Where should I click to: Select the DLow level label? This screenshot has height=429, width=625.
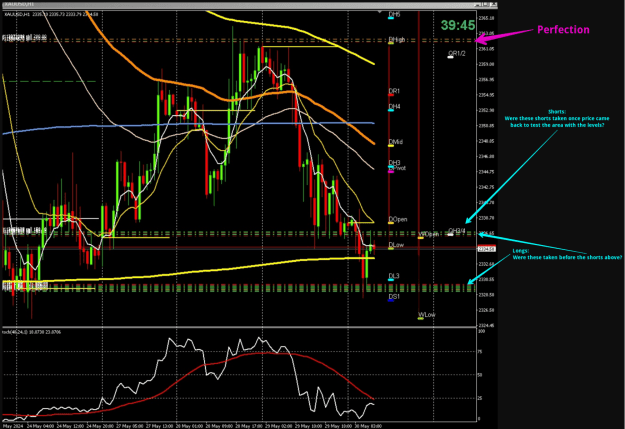pyautogui.click(x=396, y=245)
